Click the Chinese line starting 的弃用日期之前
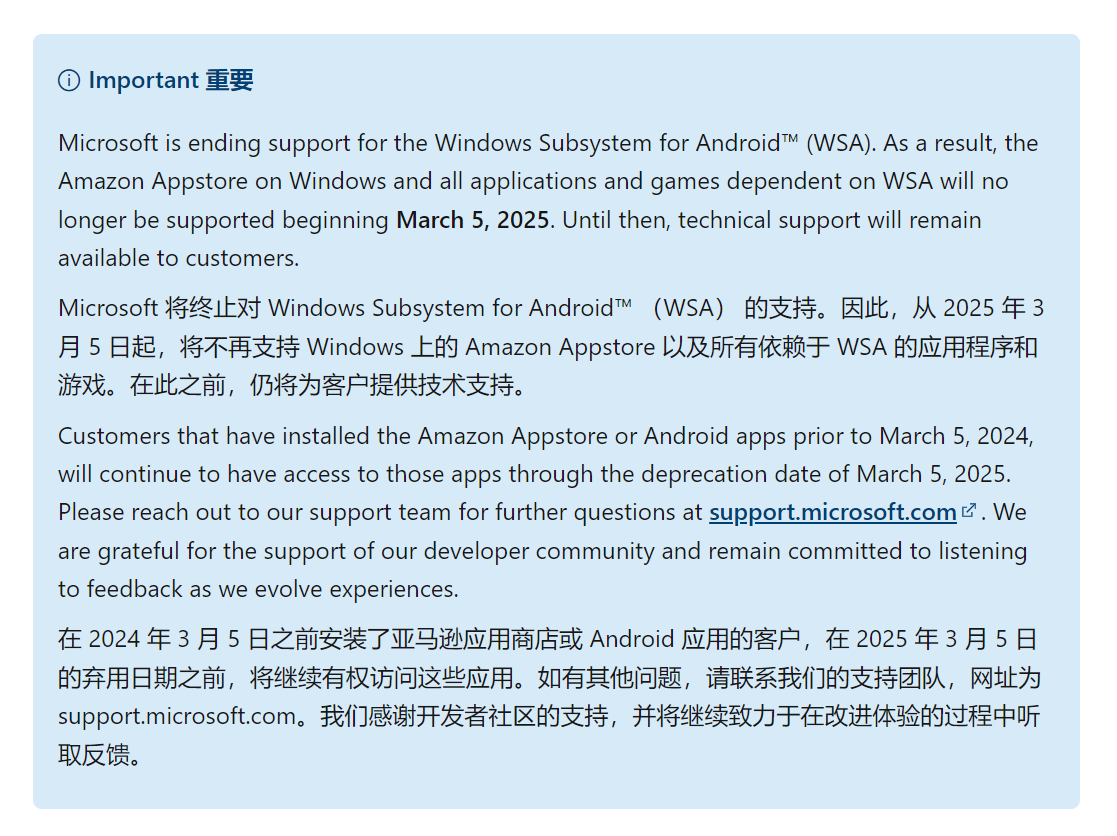The height and width of the screenshot is (836, 1117). [x=549, y=677]
